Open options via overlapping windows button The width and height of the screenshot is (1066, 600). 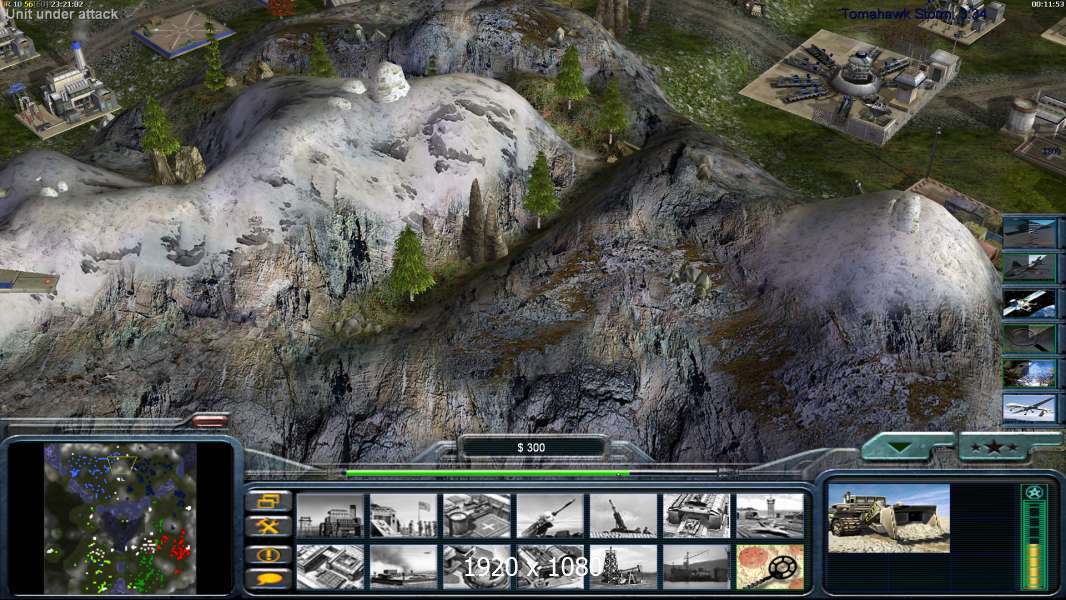(268, 501)
